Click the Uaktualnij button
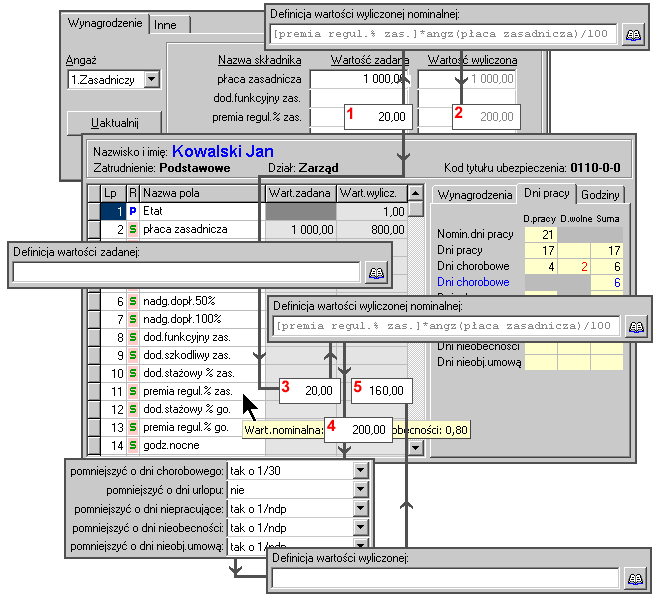661x598 pixels. [114, 123]
